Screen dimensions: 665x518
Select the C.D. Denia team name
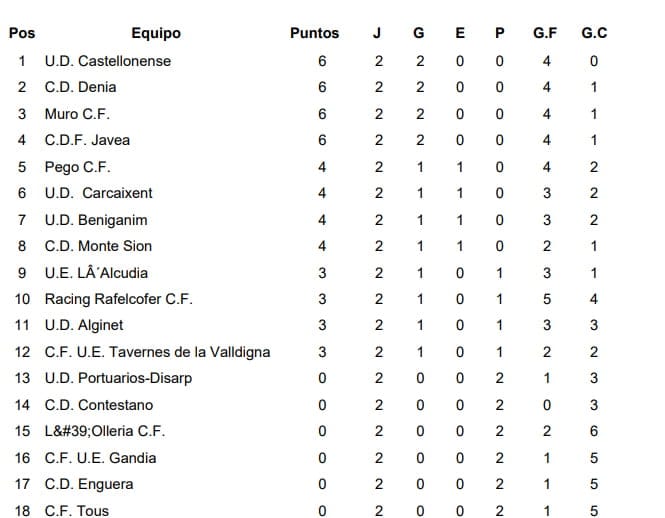tap(80, 87)
